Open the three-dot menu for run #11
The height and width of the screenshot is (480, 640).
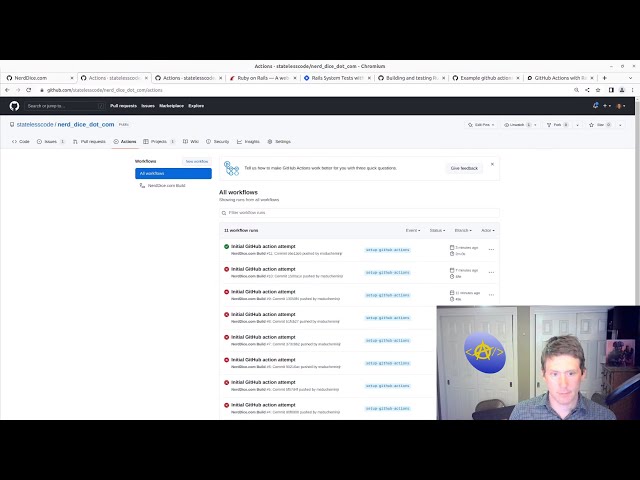pyautogui.click(x=491, y=249)
